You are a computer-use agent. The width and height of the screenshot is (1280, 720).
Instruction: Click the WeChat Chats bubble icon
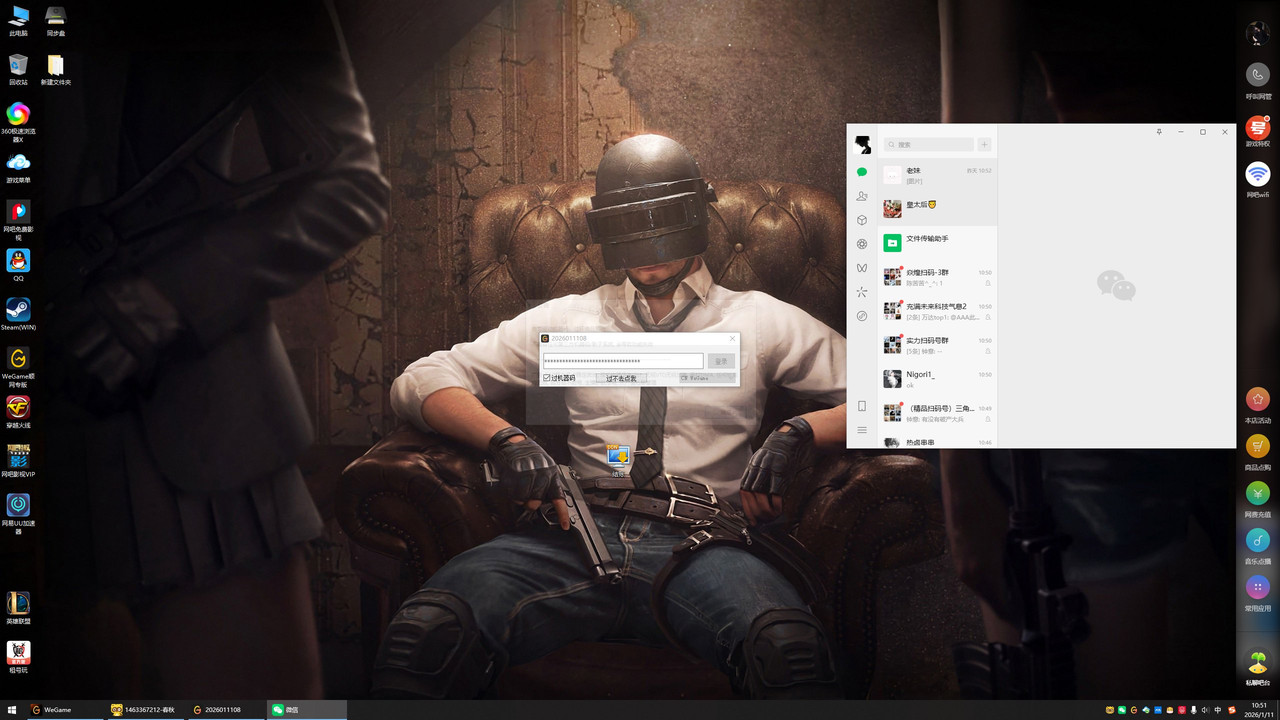[x=862, y=172]
